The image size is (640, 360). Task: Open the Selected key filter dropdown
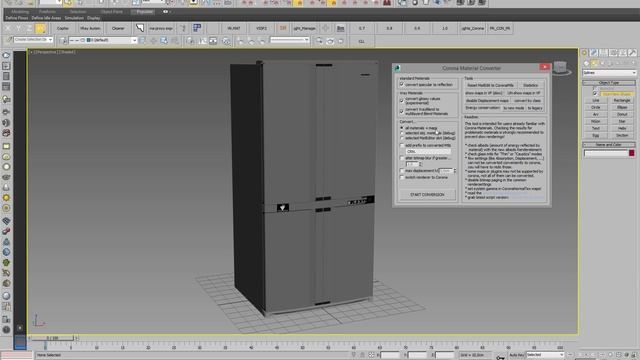(545, 355)
